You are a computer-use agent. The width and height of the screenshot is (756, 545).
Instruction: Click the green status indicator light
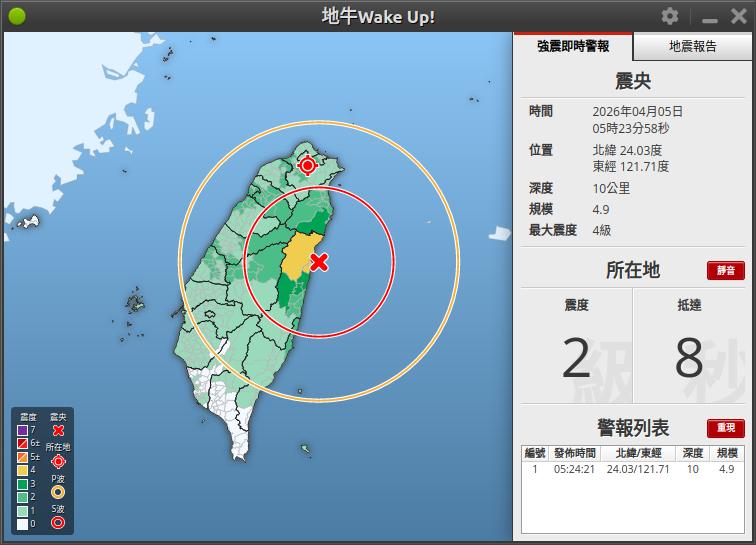[x=17, y=16]
